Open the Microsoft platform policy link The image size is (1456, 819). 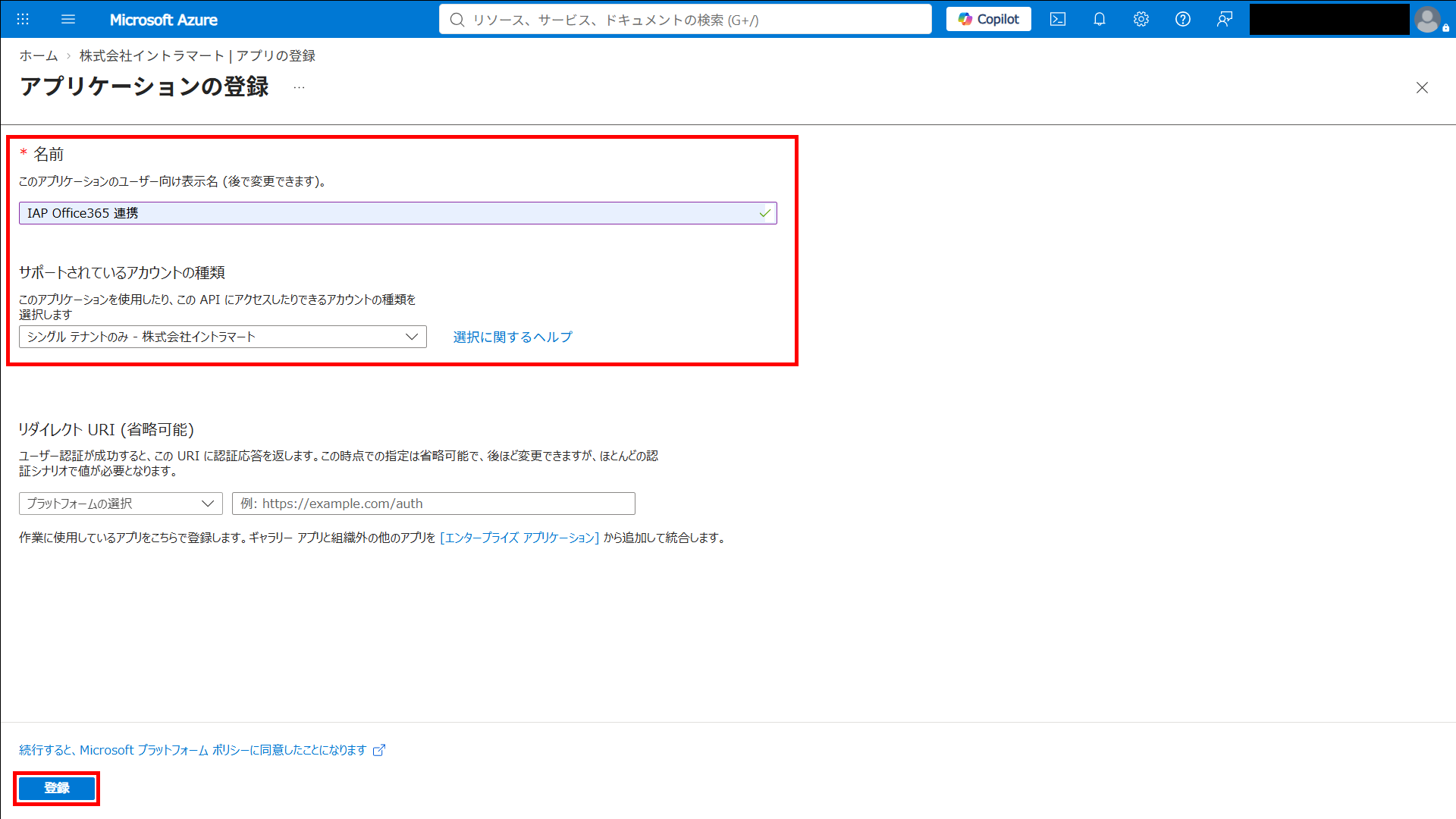tap(193, 750)
